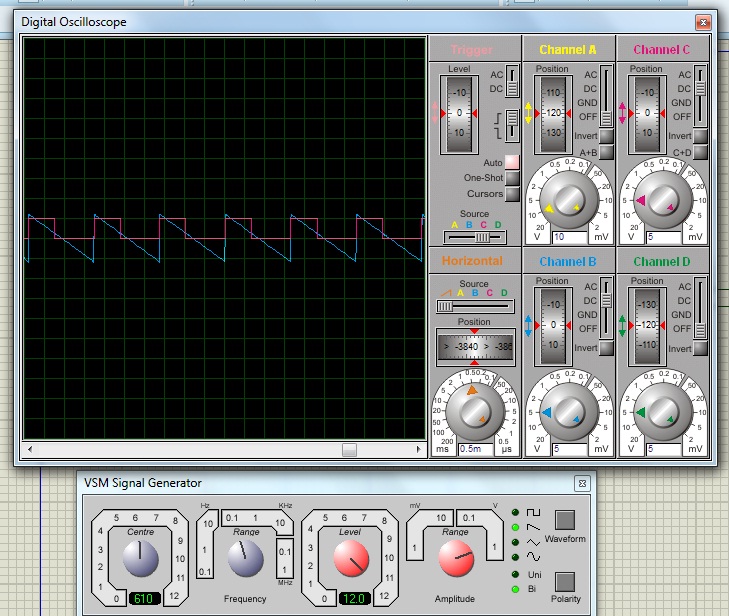Enable the trigger Auto mode button
The image size is (729, 616).
(512, 162)
